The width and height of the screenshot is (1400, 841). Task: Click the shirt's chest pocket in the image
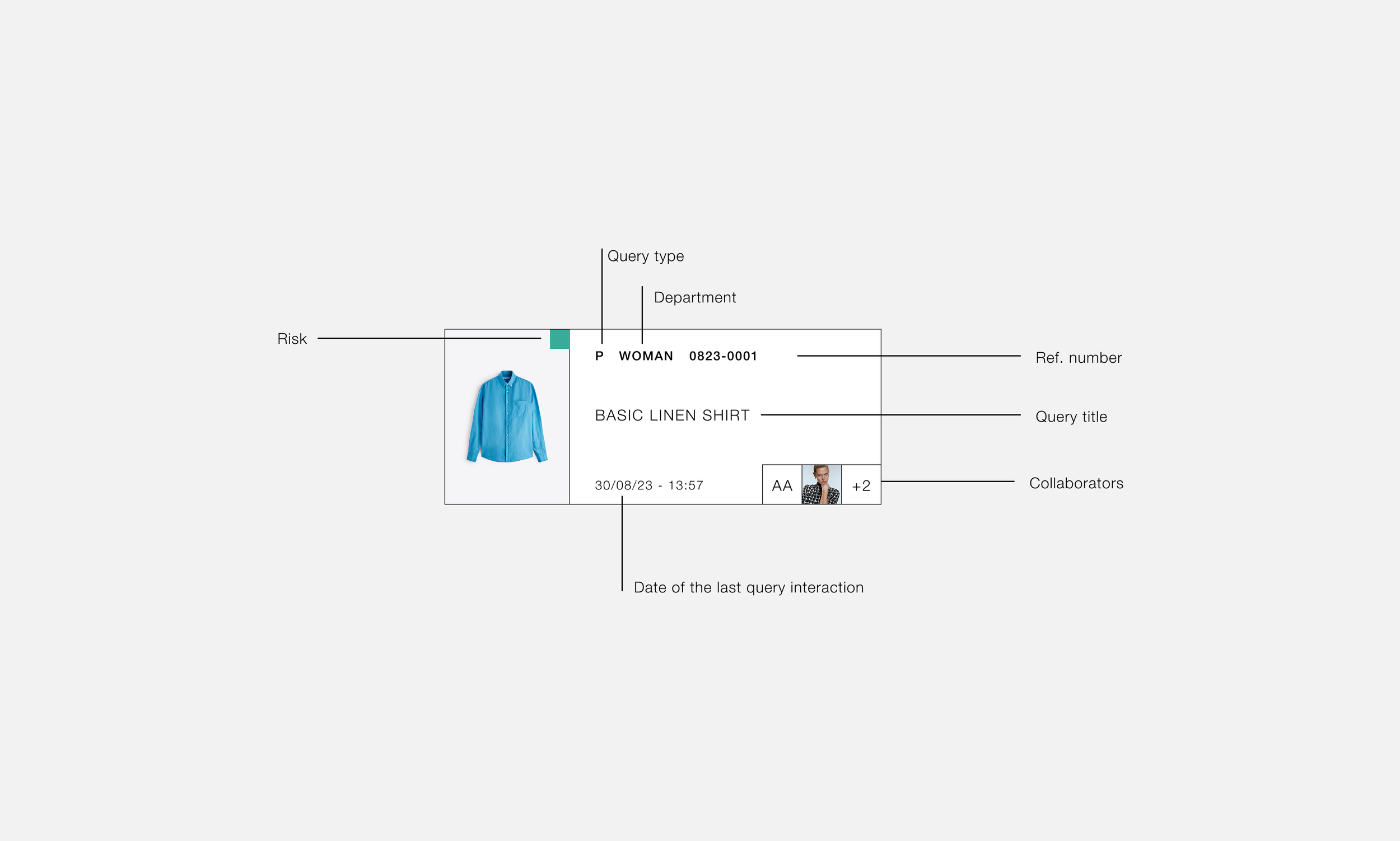521,409
